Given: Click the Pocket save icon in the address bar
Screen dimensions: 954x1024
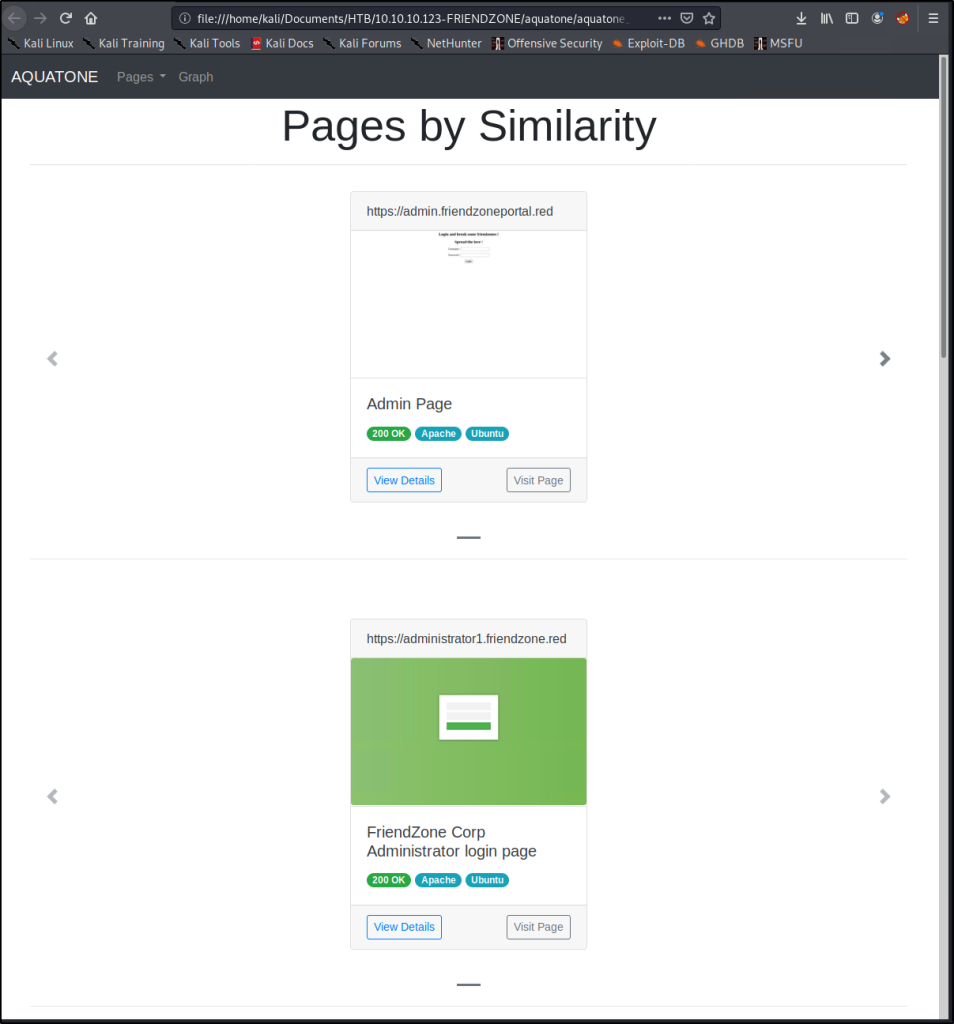Looking at the screenshot, I should coord(687,18).
